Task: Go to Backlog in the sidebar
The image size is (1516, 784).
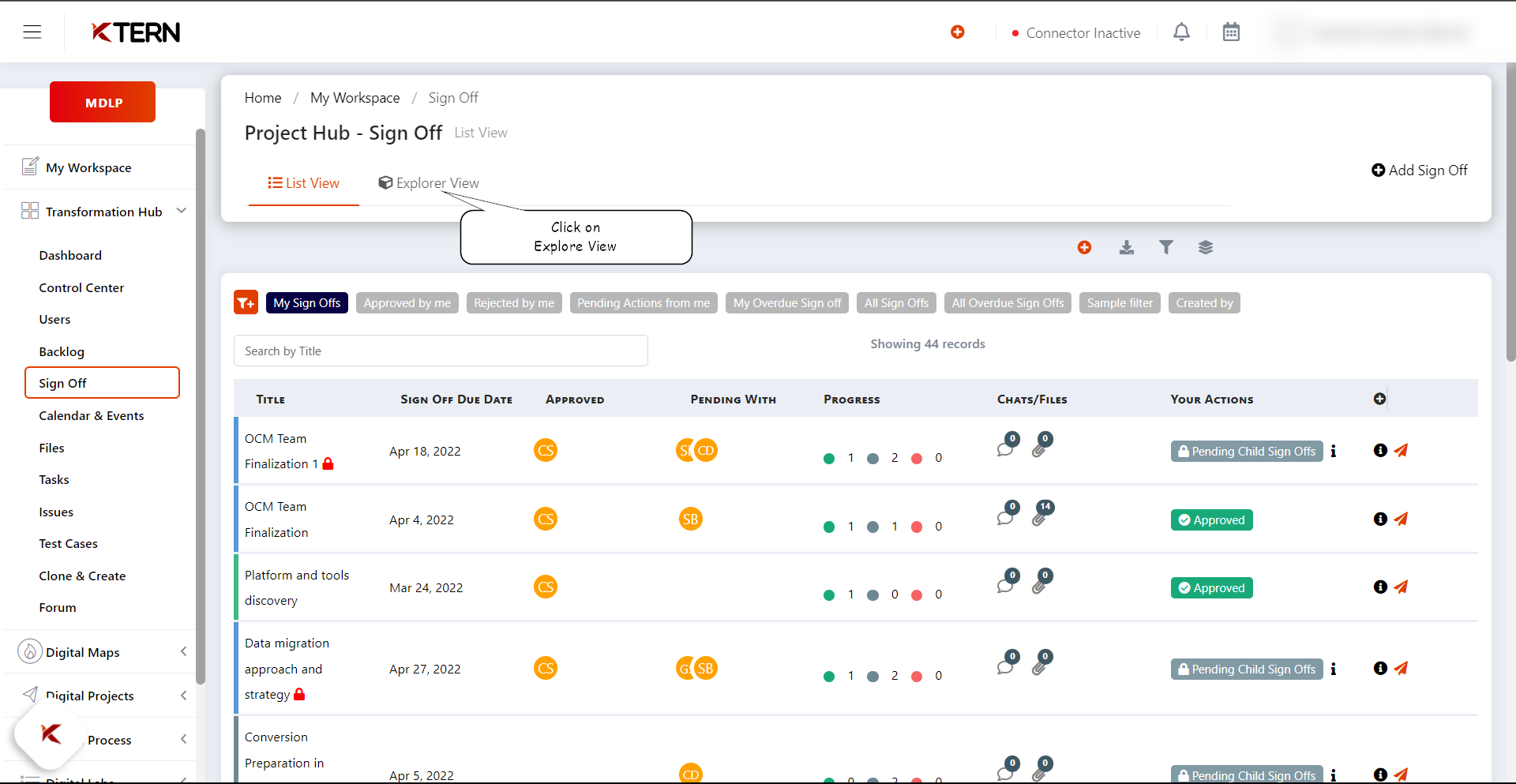Action: 62,351
